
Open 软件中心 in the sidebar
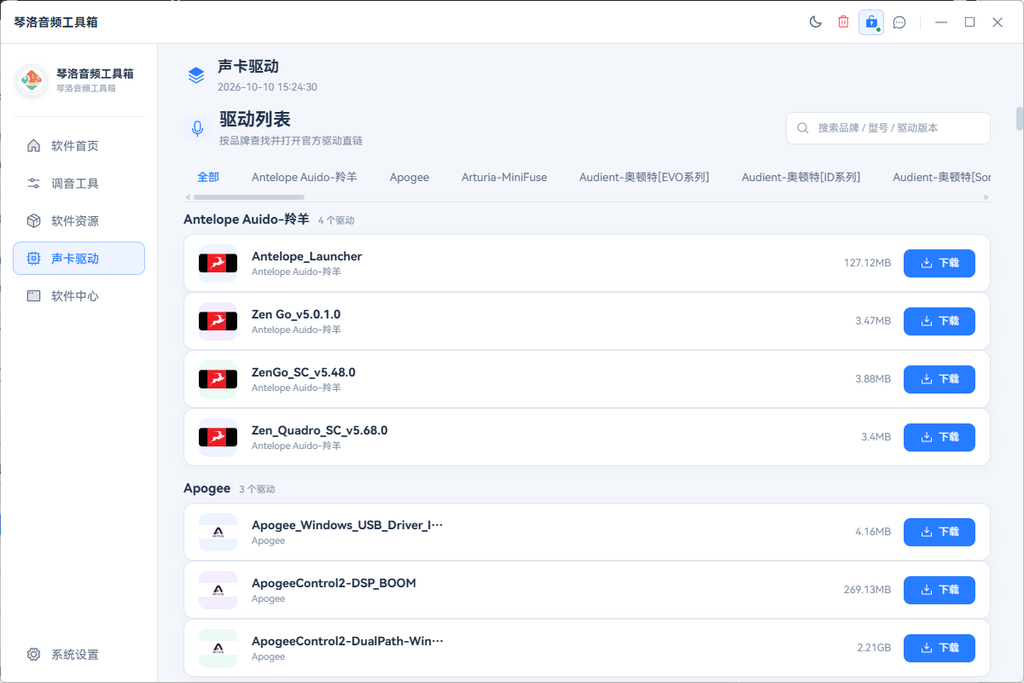click(x=79, y=296)
